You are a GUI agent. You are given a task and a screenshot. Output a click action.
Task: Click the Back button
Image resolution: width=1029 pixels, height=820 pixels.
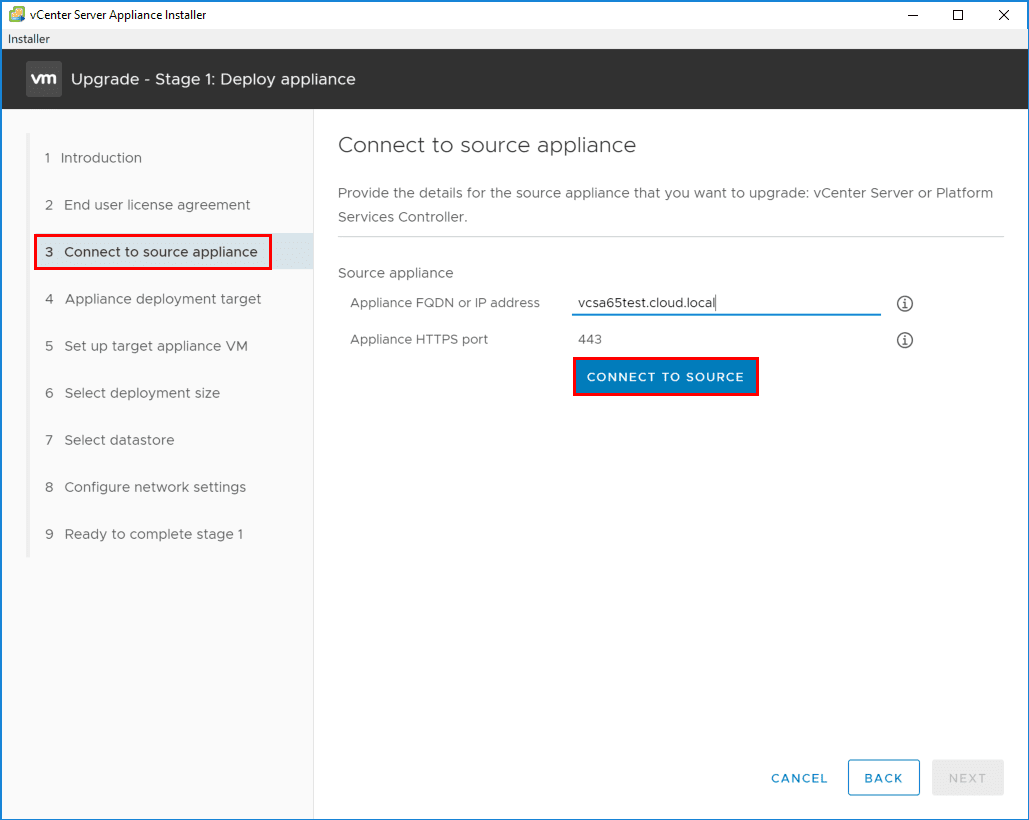883,778
